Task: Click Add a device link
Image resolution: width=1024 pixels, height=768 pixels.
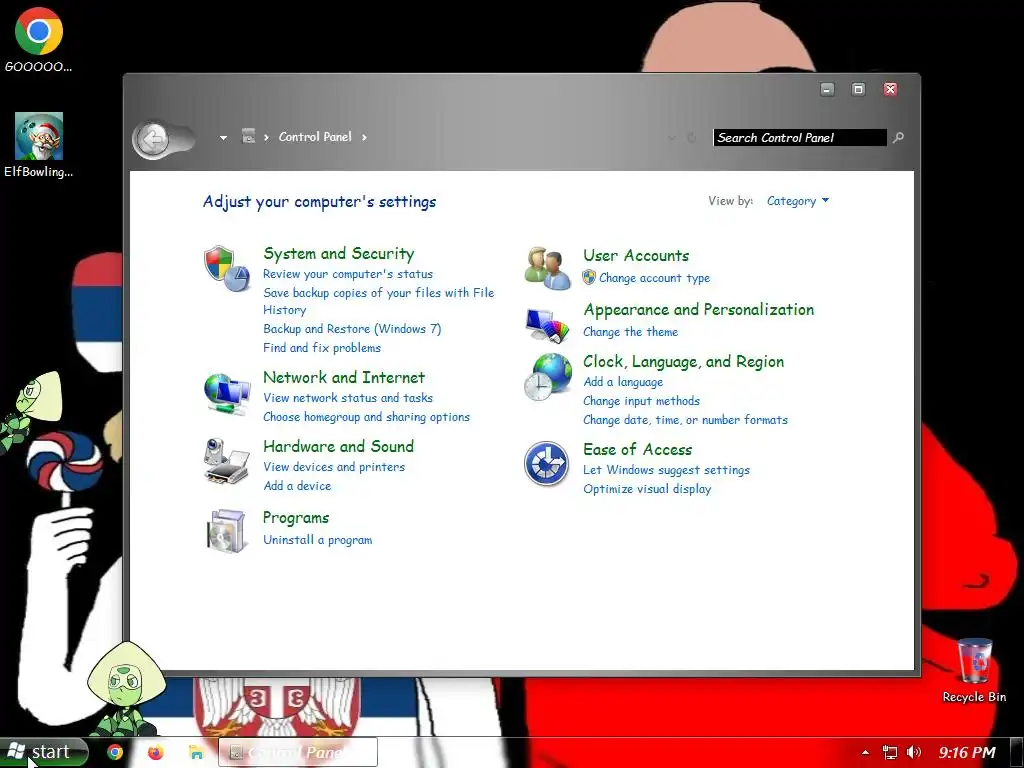Action: pyautogui.click(x=296, y=486)
